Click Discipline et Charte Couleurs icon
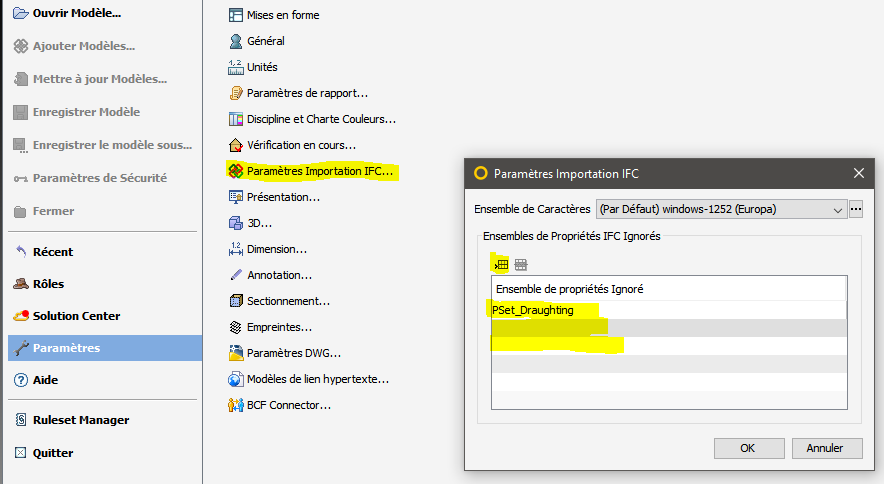This screenshot has height=484, width=884. 236,119
